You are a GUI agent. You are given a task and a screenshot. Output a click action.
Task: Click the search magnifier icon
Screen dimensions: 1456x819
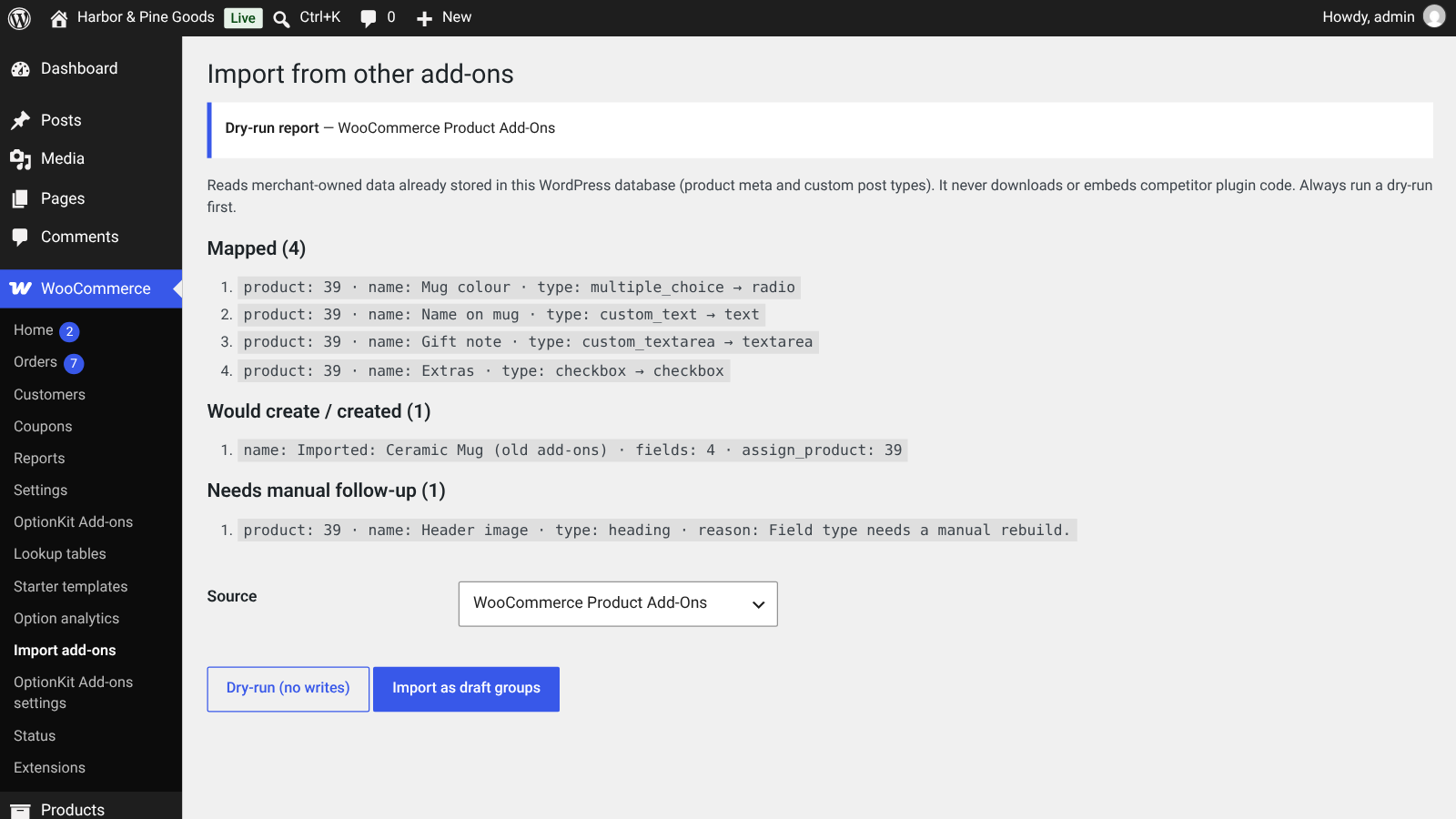tap(282, 19)
